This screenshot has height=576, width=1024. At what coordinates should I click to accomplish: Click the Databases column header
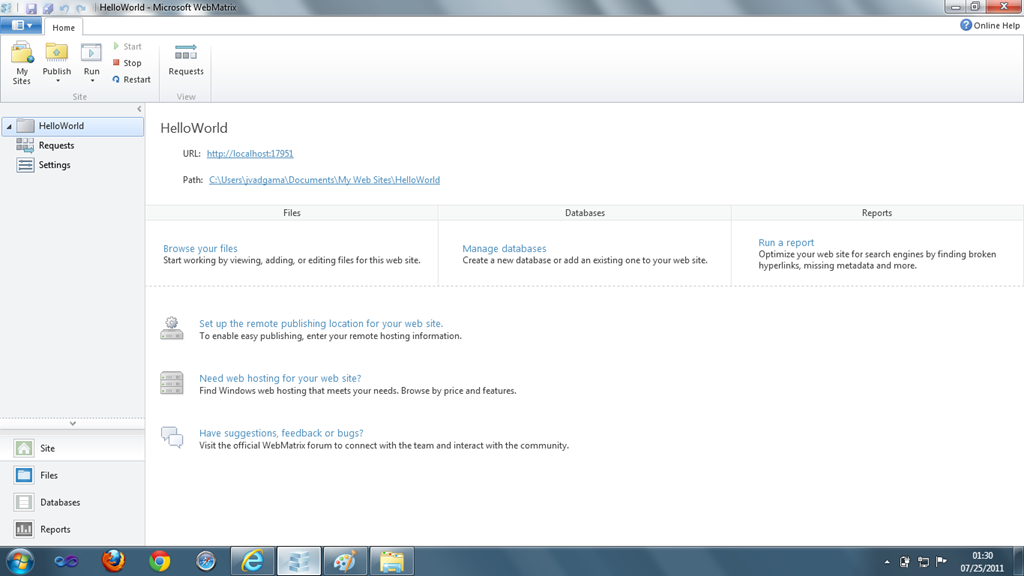click(x=584, y=213)
